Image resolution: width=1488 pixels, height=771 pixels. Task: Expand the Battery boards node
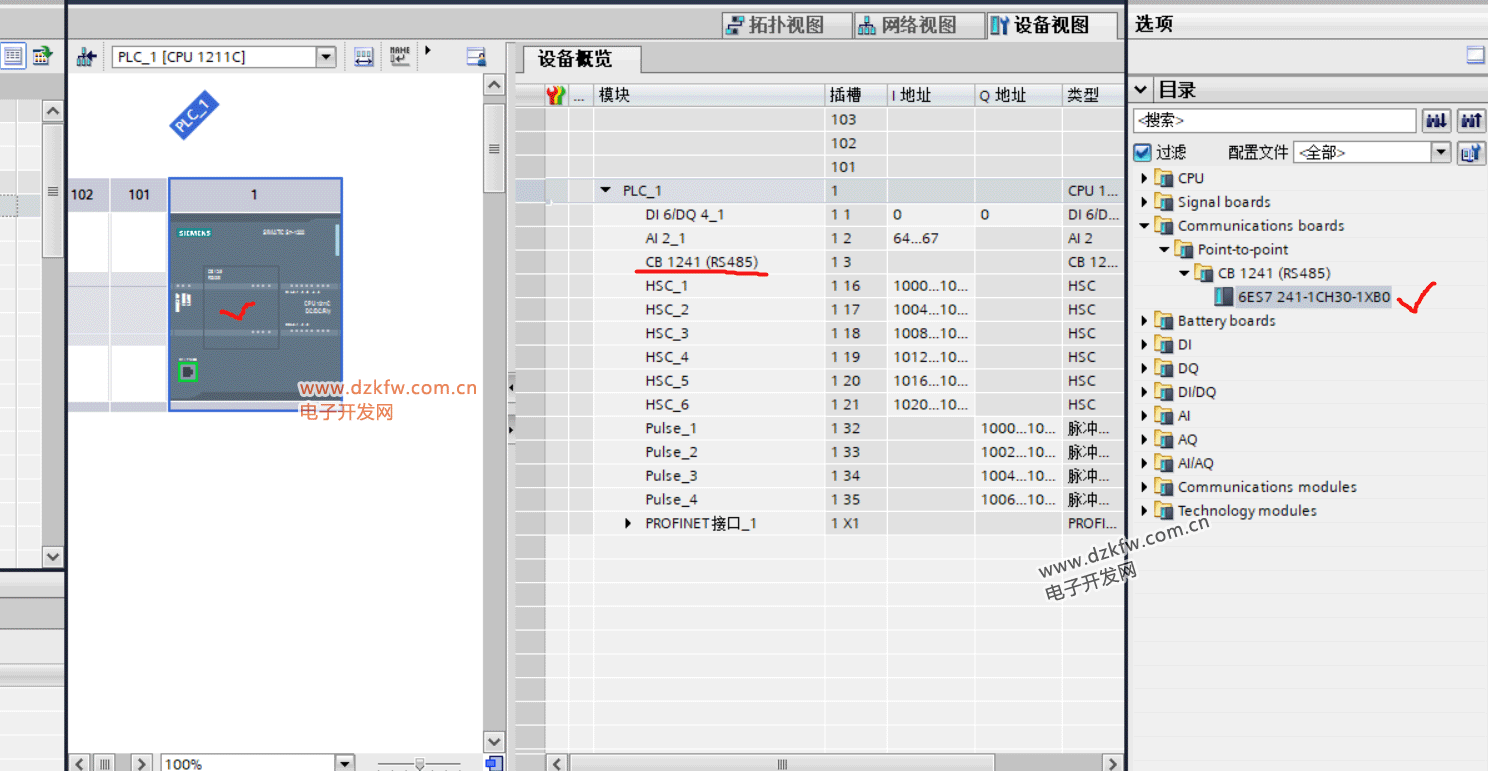point(1144,321)
